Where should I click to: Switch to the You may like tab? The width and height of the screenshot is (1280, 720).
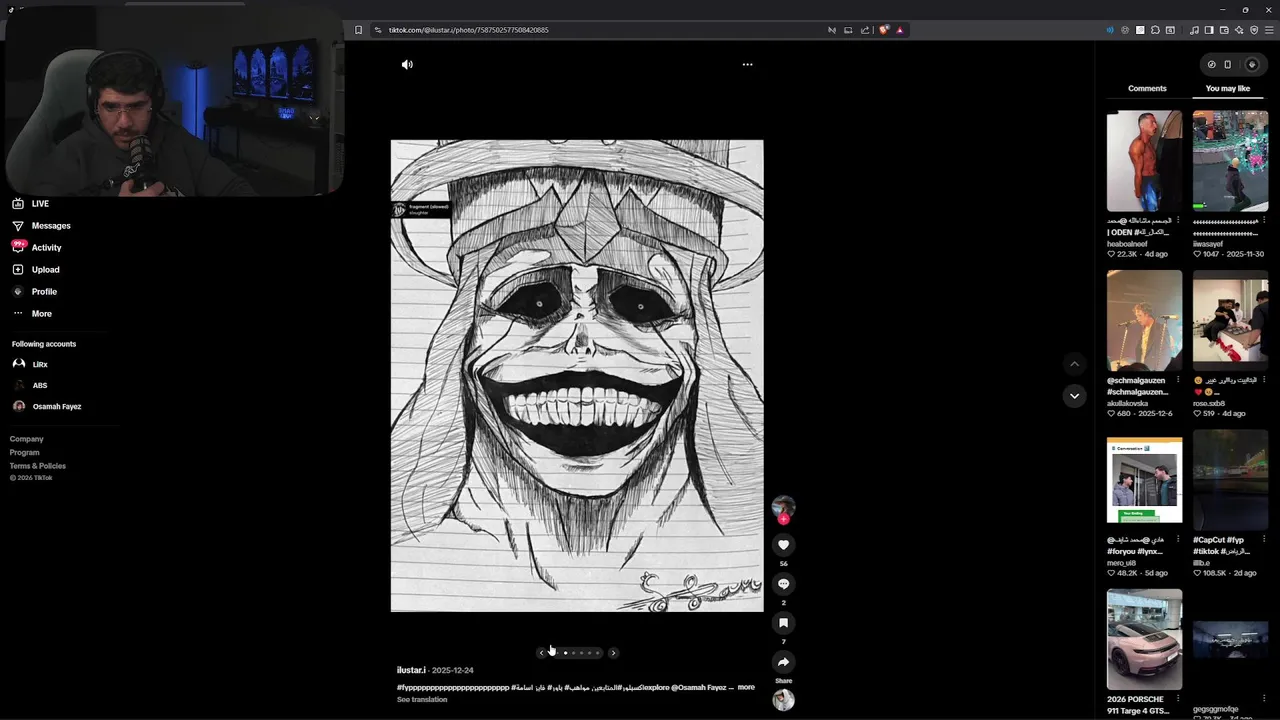pyautogui.click(x=1228, y=88)
